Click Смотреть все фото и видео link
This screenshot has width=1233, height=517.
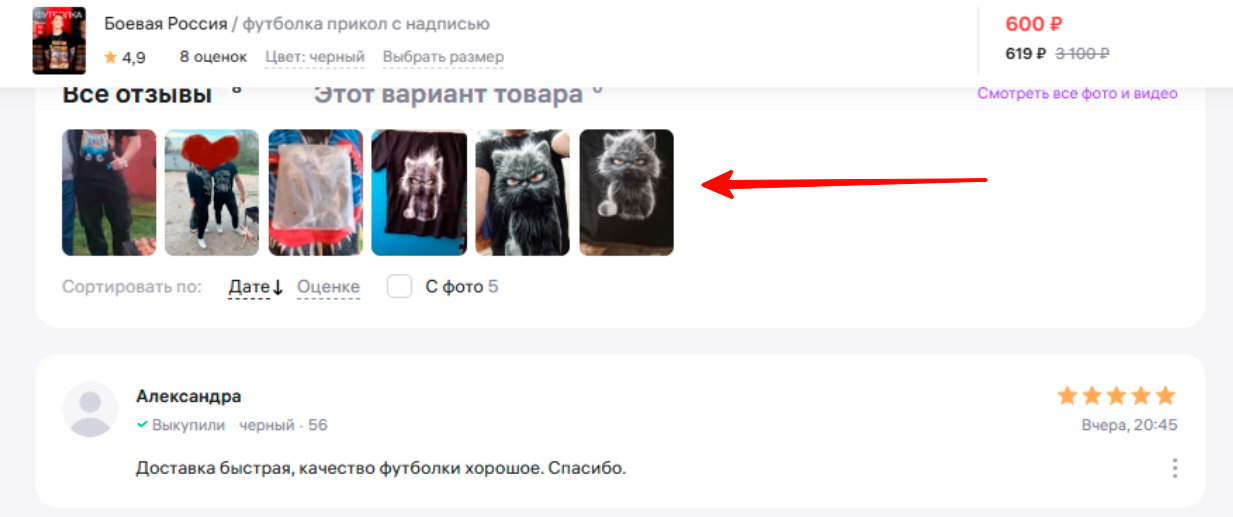tap(1077, 94)
